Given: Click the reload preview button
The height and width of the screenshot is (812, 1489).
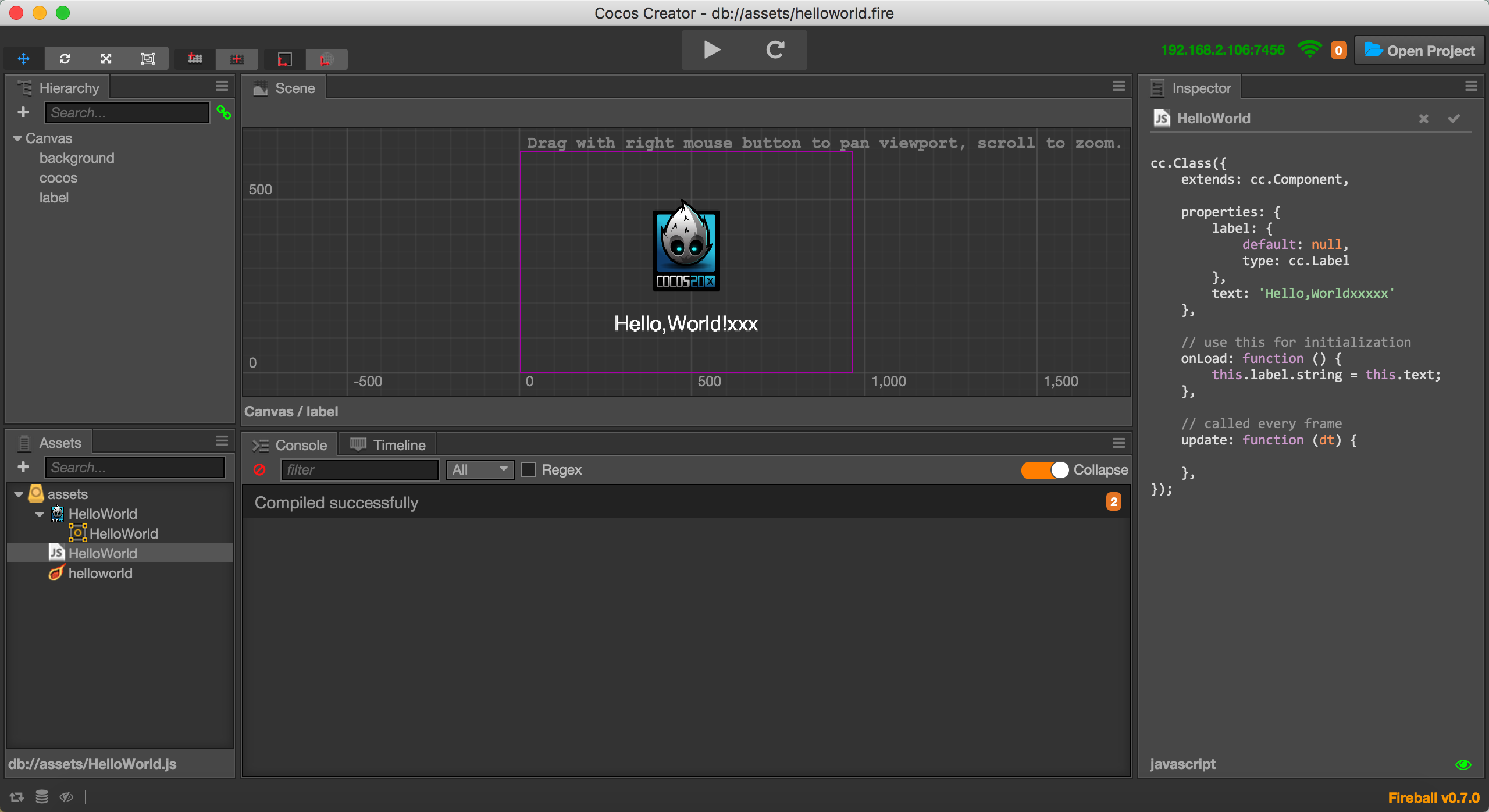Looking at the screenshot, I should pyautogui.click(x=775, y=50).
